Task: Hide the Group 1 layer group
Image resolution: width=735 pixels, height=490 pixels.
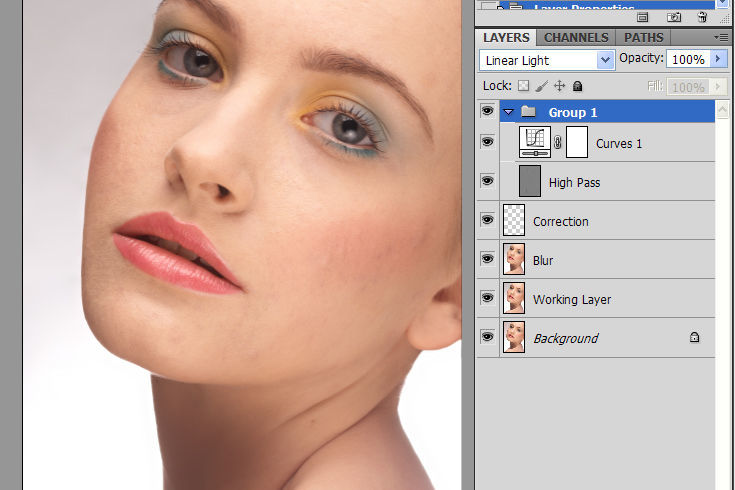Action: 488,111
